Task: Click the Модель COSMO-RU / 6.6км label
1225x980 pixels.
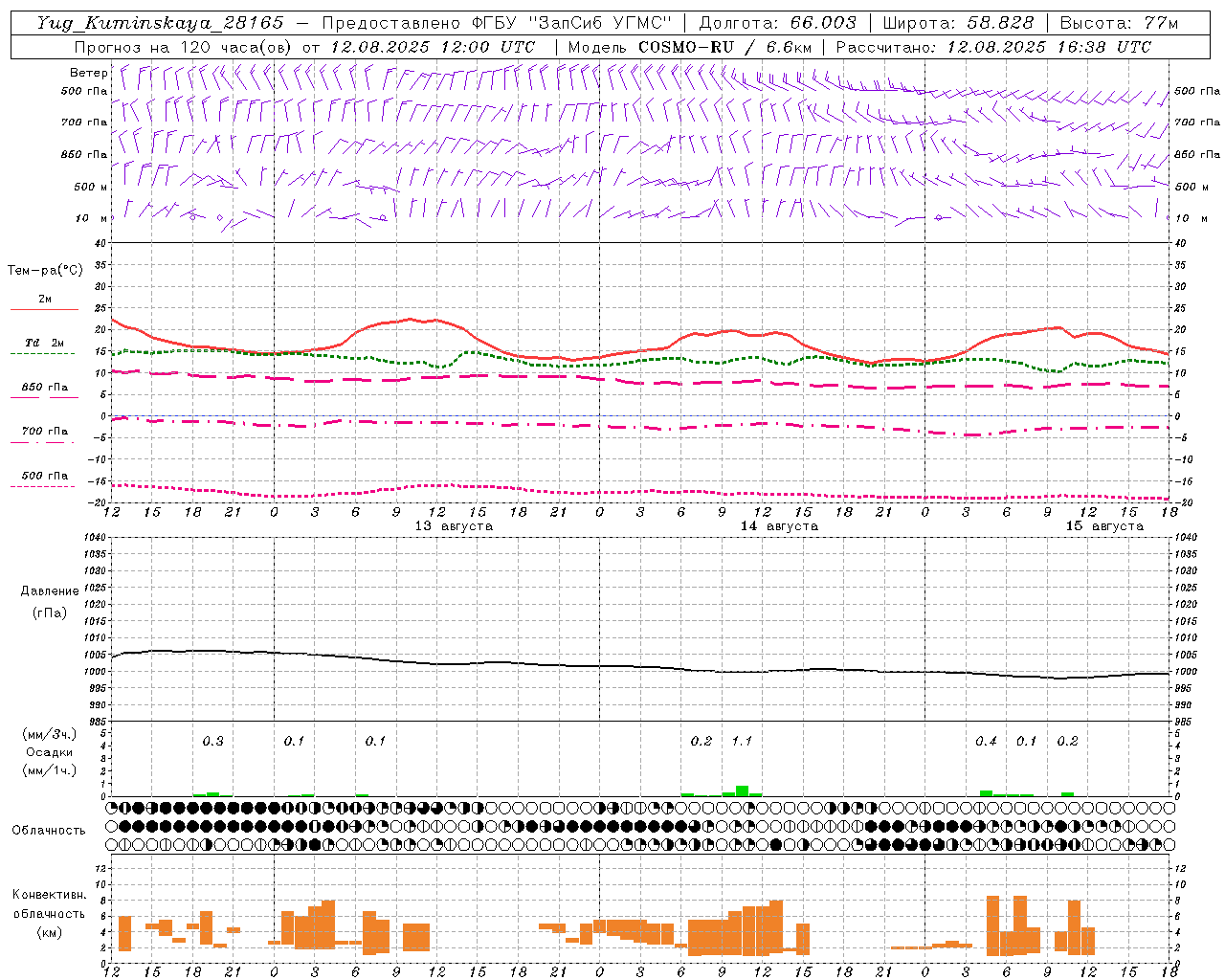Action: tap(690, 47)
